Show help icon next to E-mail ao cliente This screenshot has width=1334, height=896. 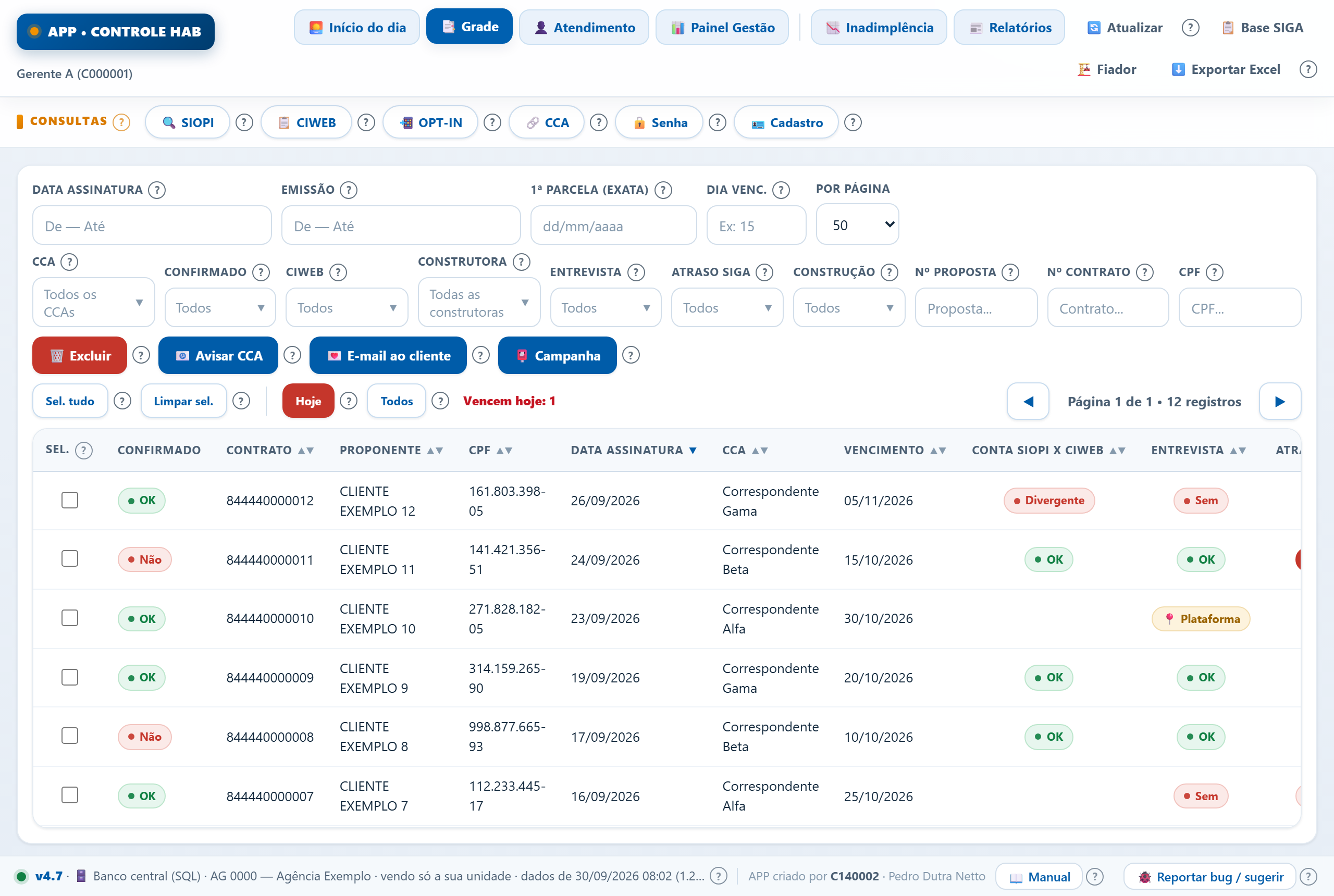tap(480, 355)
